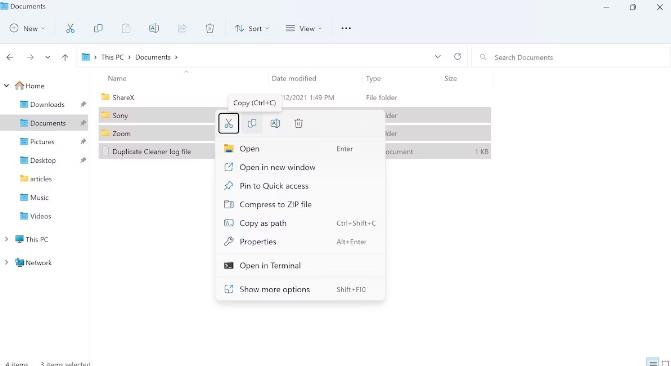Select Show more options
This screenshot has width=671, height=366.
pos(300,289)
